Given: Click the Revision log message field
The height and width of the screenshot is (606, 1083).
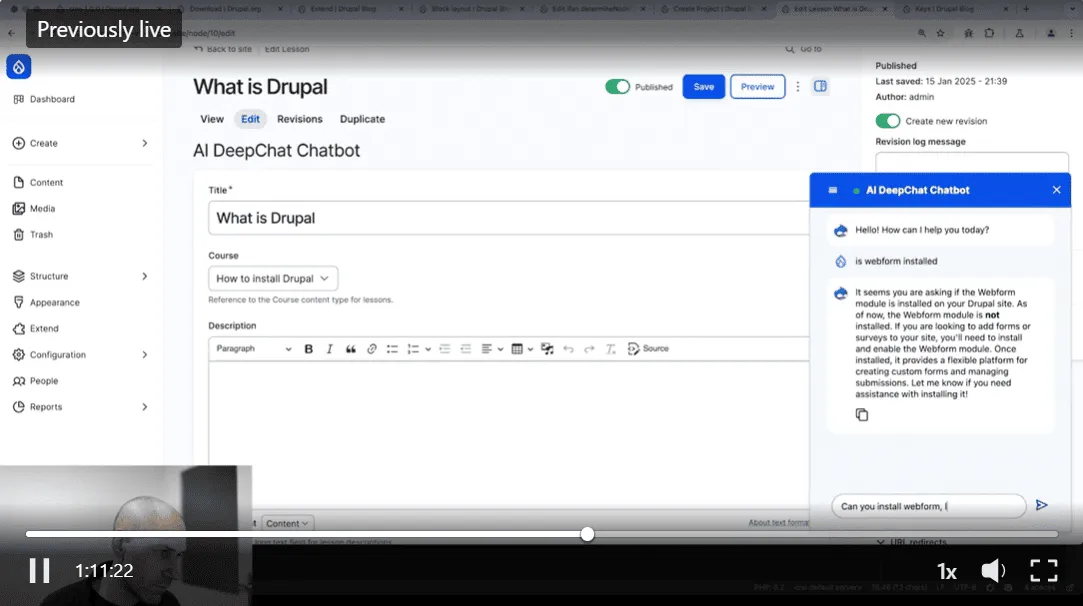Looking at the screenshot, I should [x=972, y=162].
